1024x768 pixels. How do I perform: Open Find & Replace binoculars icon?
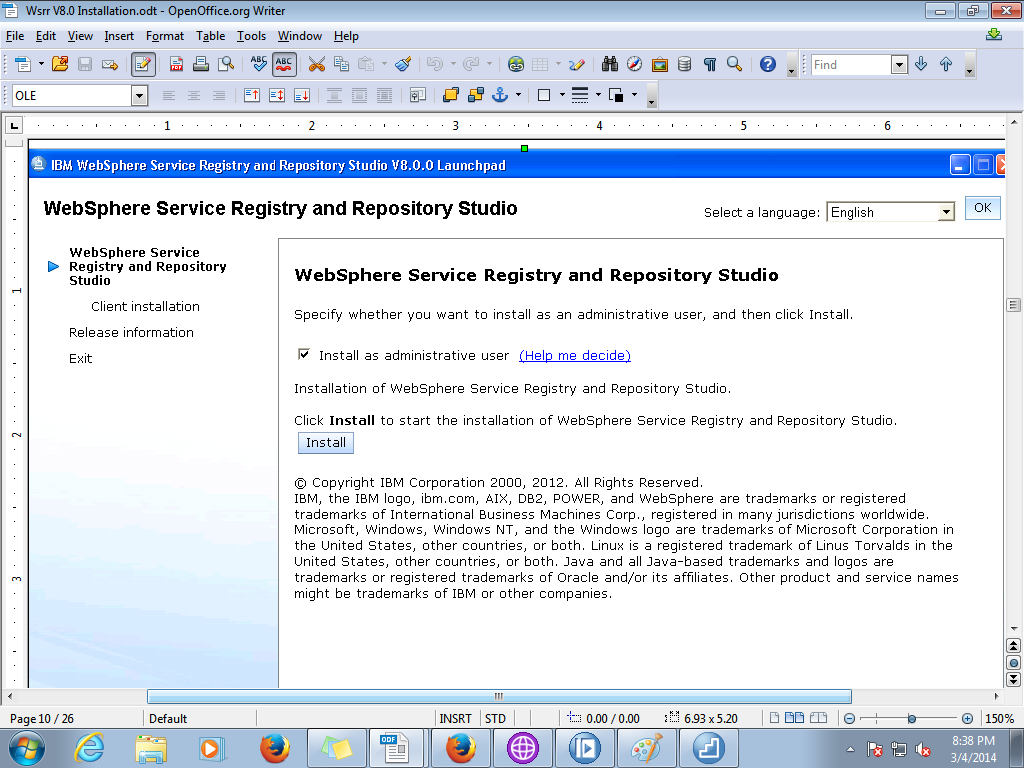[610, 64]
